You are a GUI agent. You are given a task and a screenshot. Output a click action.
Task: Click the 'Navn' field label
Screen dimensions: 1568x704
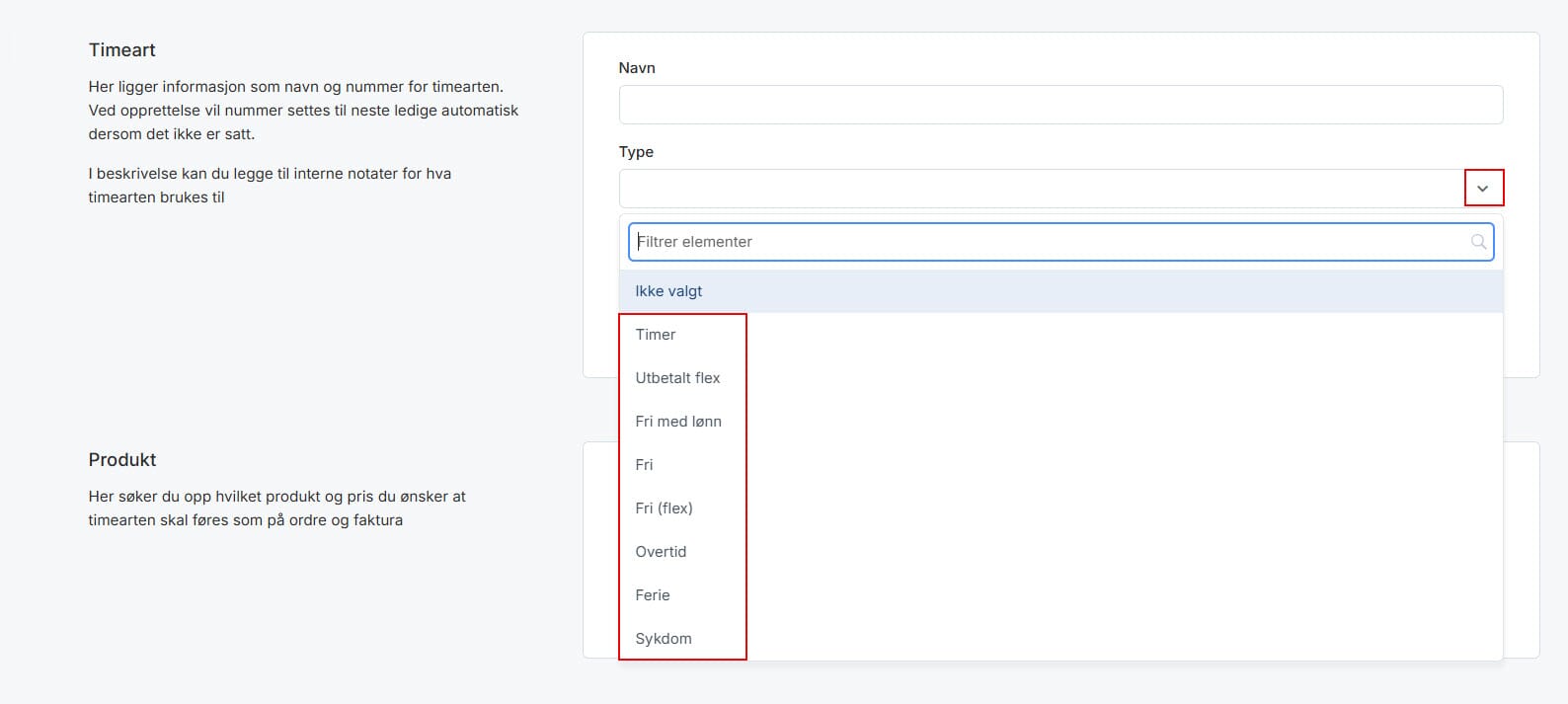(x=637, y=68)
